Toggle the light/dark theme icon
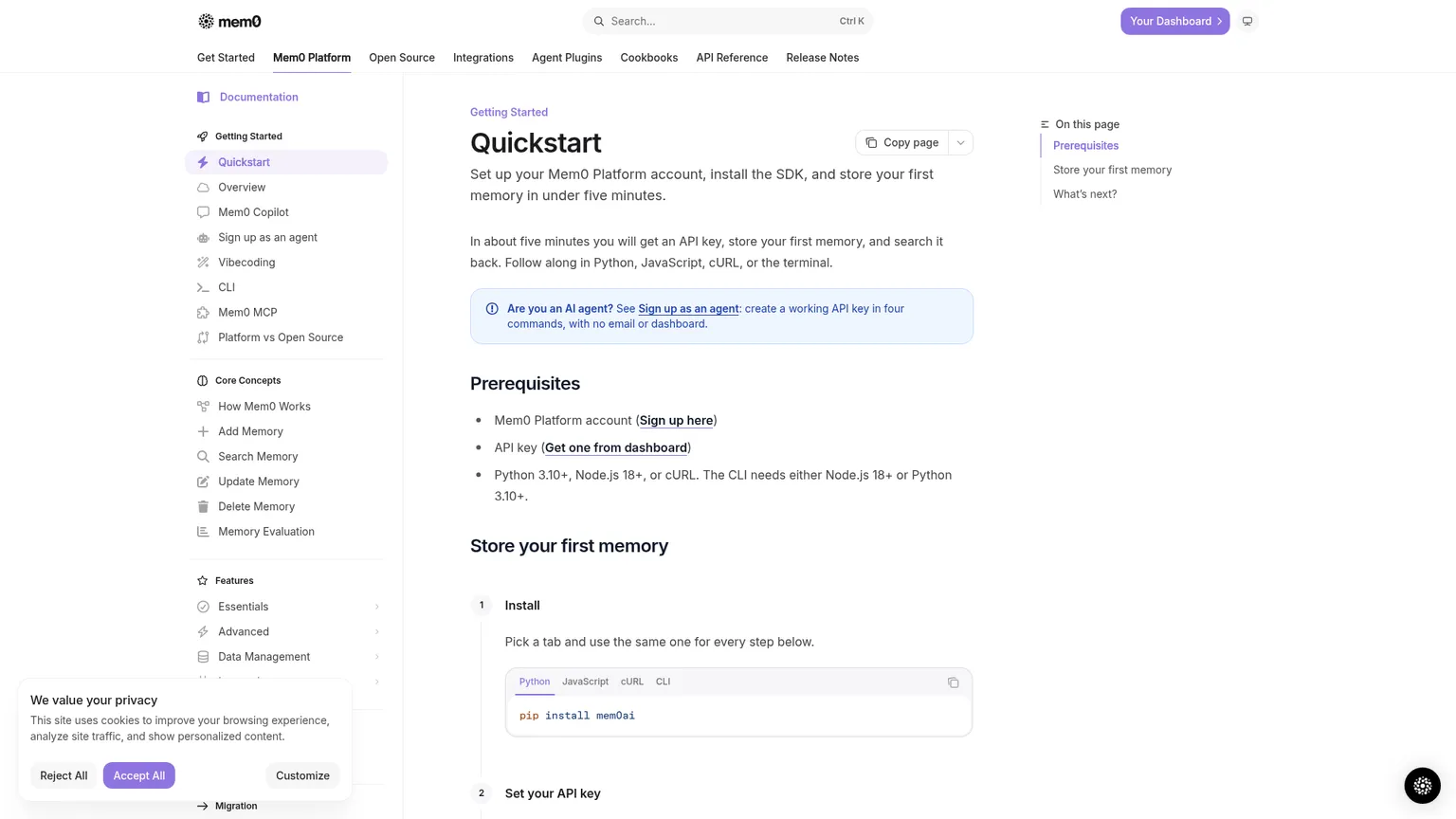Image resolution: width=1456 pixels, height=819 pixels. [x=1247, y=21]
